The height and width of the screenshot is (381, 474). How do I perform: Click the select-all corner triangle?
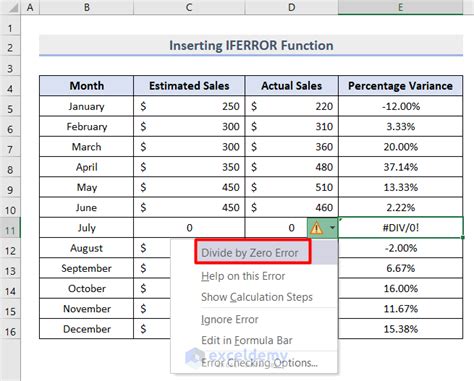13,7
